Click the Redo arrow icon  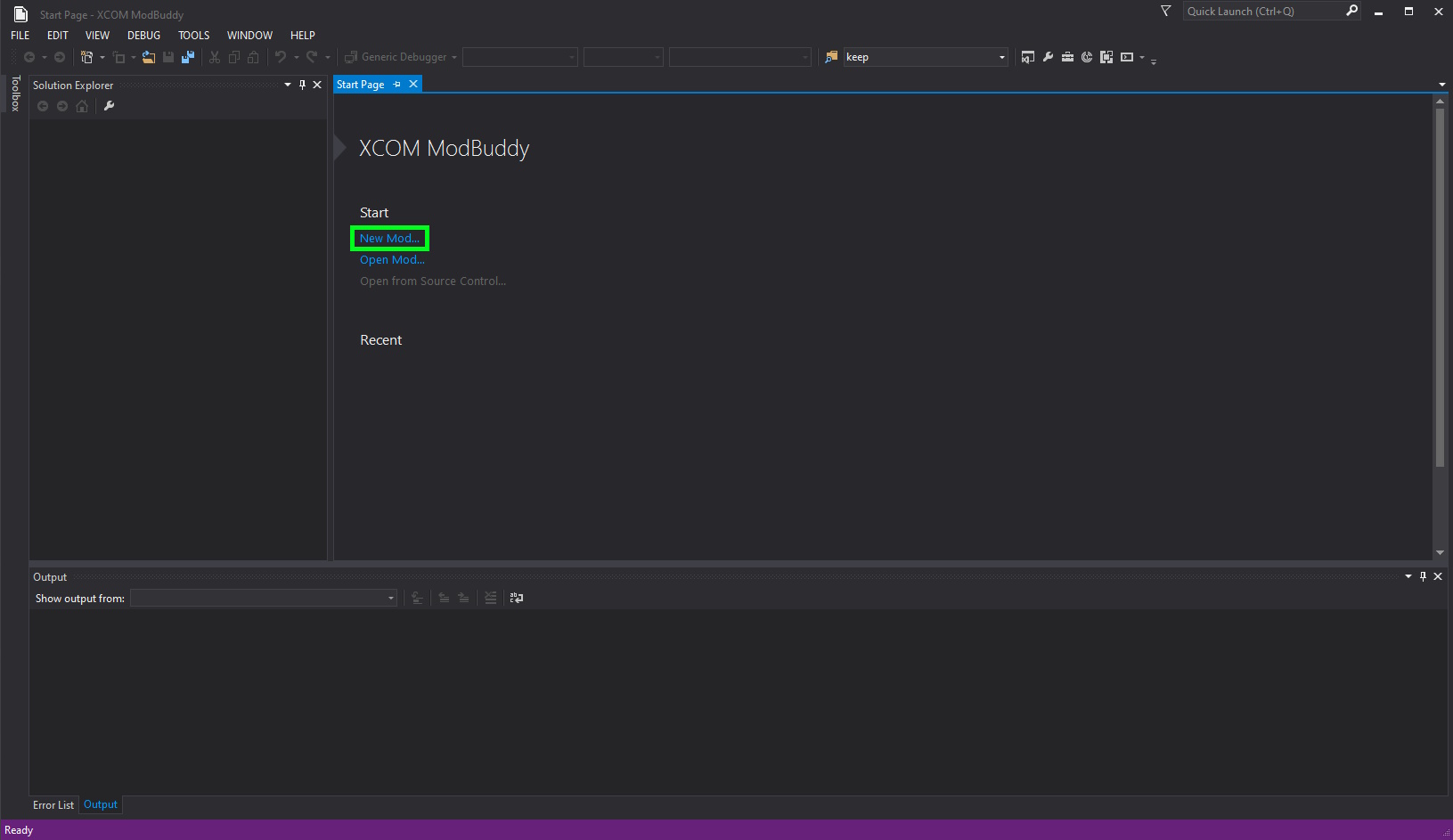(x=312, y=57)
